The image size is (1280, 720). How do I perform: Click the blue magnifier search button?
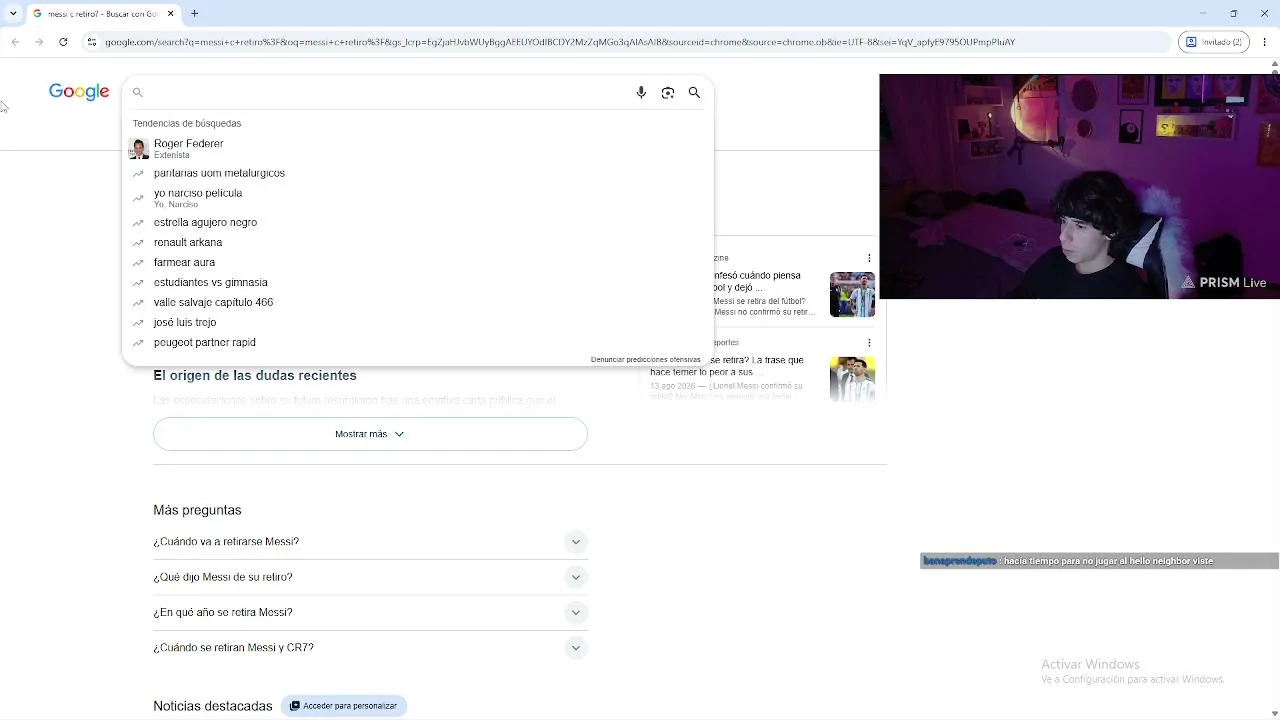coord(694,92)
